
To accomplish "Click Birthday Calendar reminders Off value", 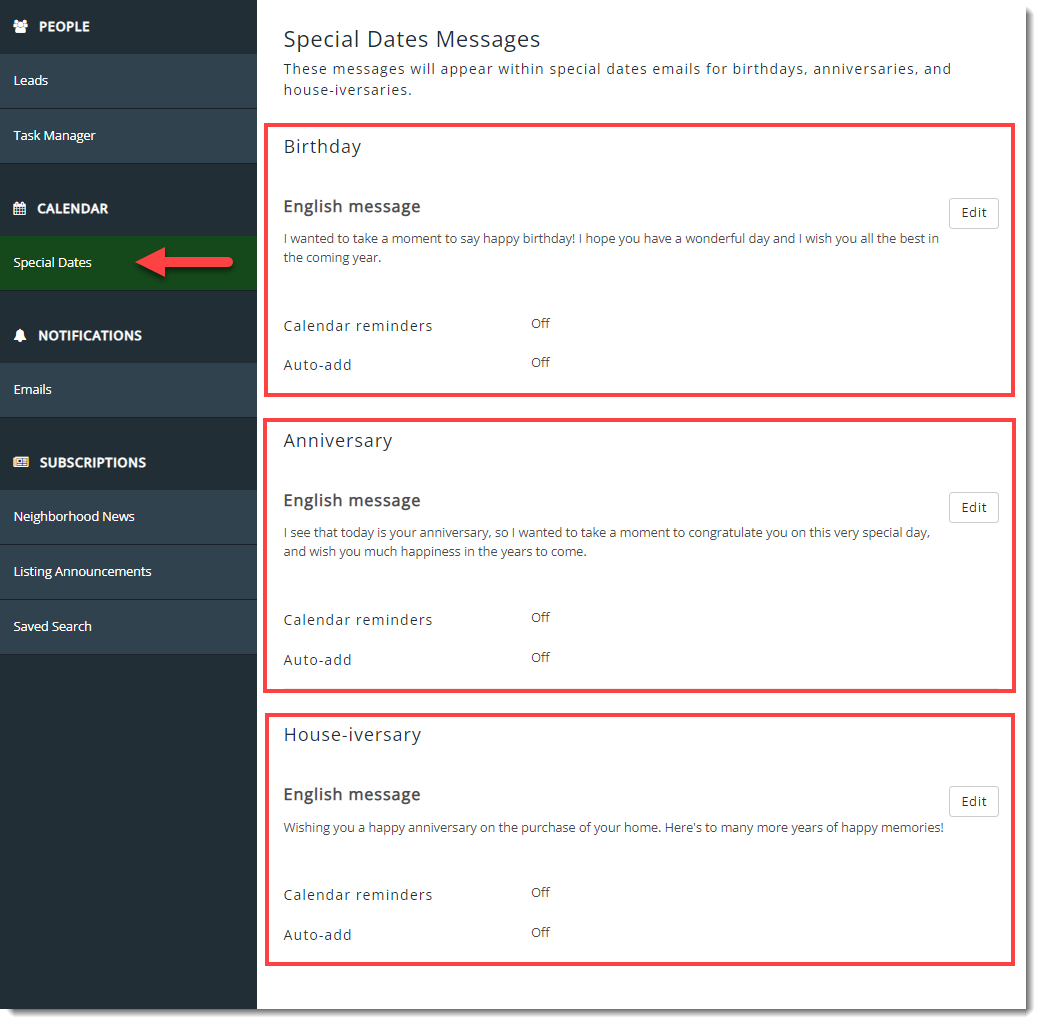I will pos(540,324).
